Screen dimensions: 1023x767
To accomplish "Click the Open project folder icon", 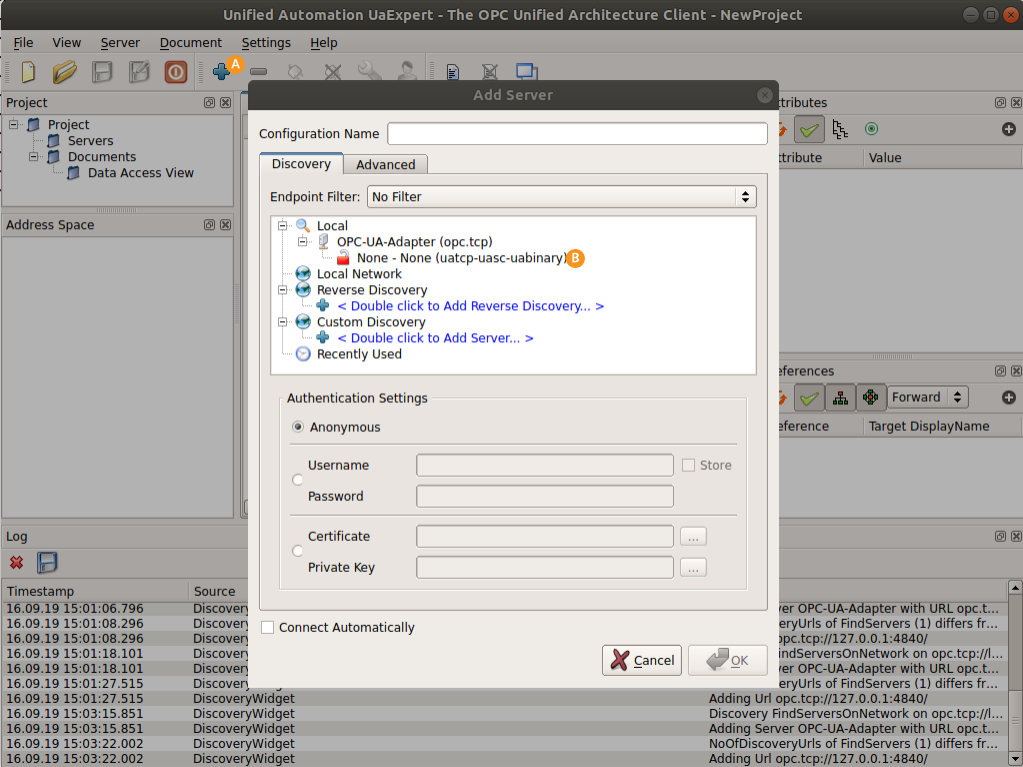I will click(x=65, y=72).
